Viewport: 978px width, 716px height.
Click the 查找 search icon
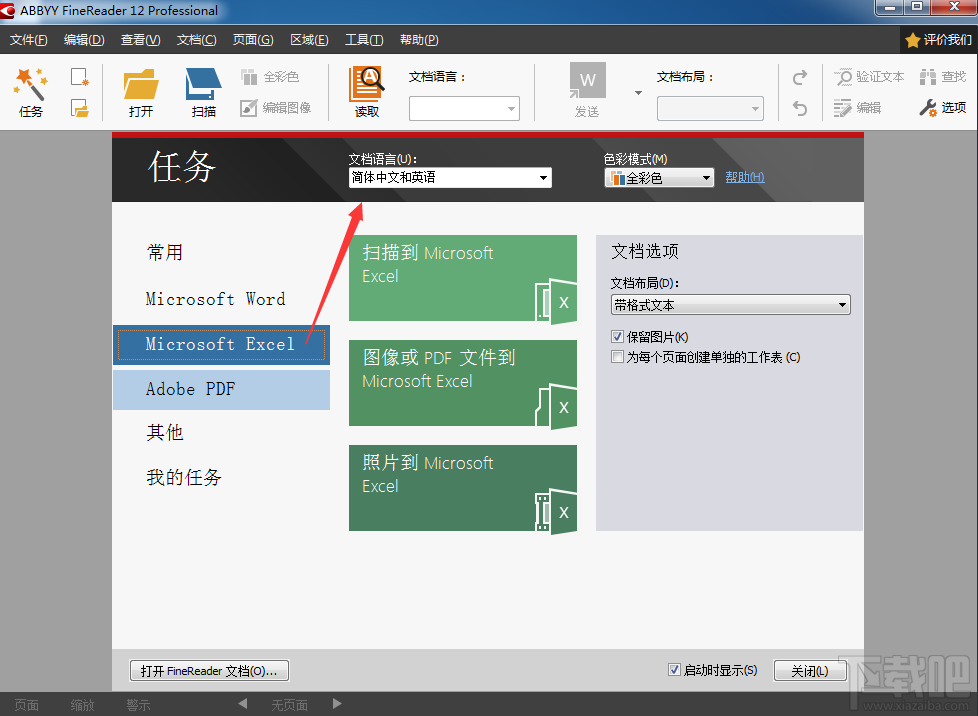click(944, 76)
